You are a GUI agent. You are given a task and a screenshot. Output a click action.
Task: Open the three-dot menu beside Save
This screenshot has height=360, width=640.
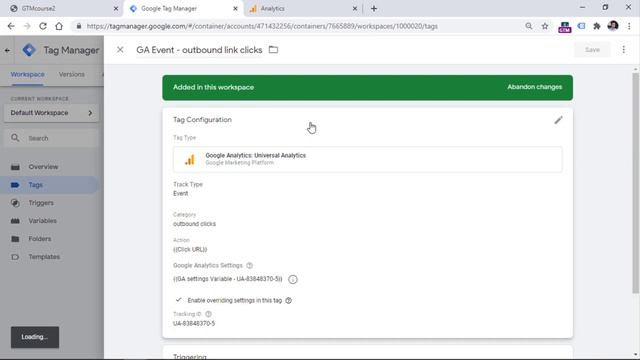point(623,50)
